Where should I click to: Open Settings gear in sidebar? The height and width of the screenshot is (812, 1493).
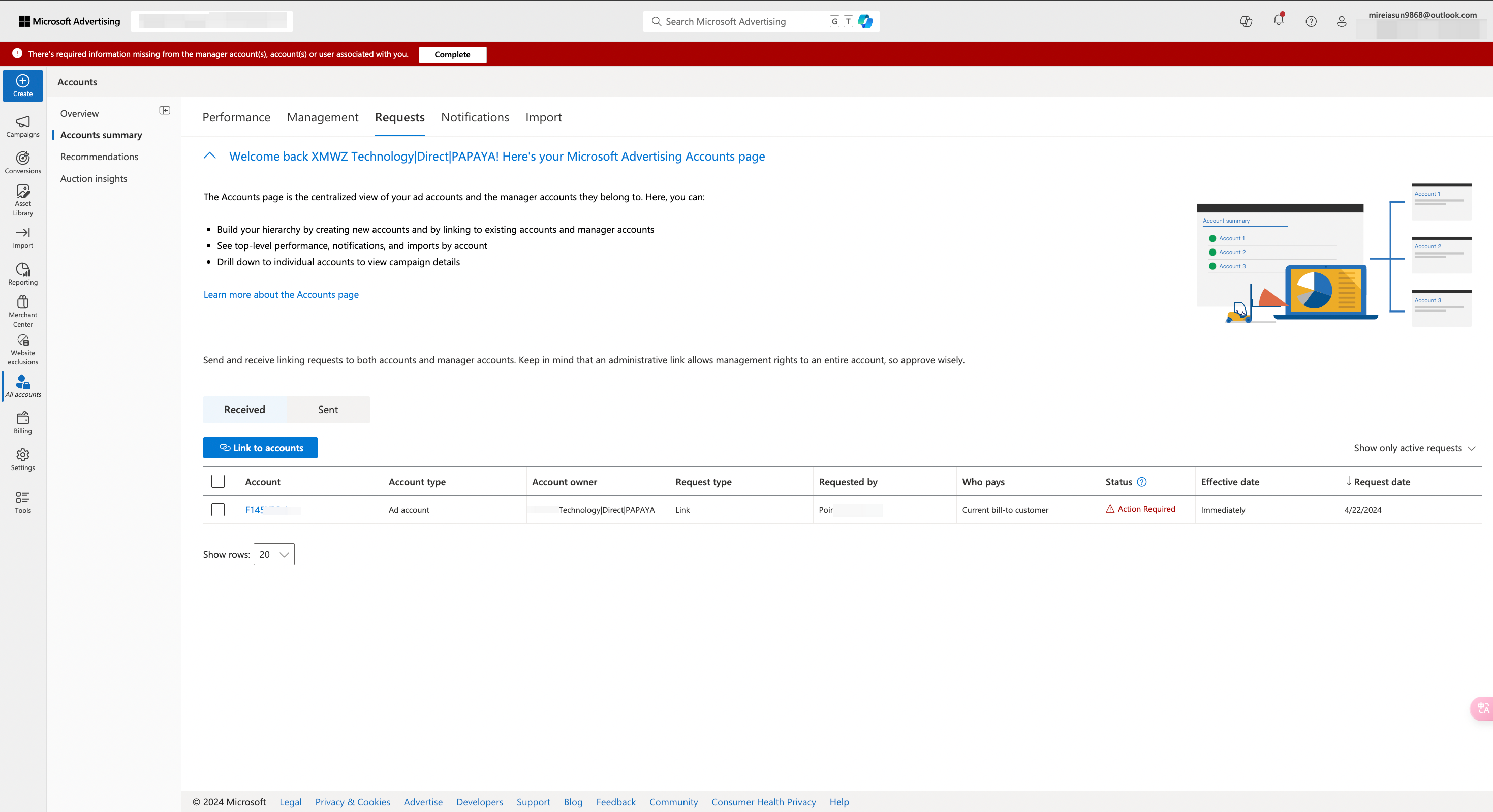(x=22, y=460)
